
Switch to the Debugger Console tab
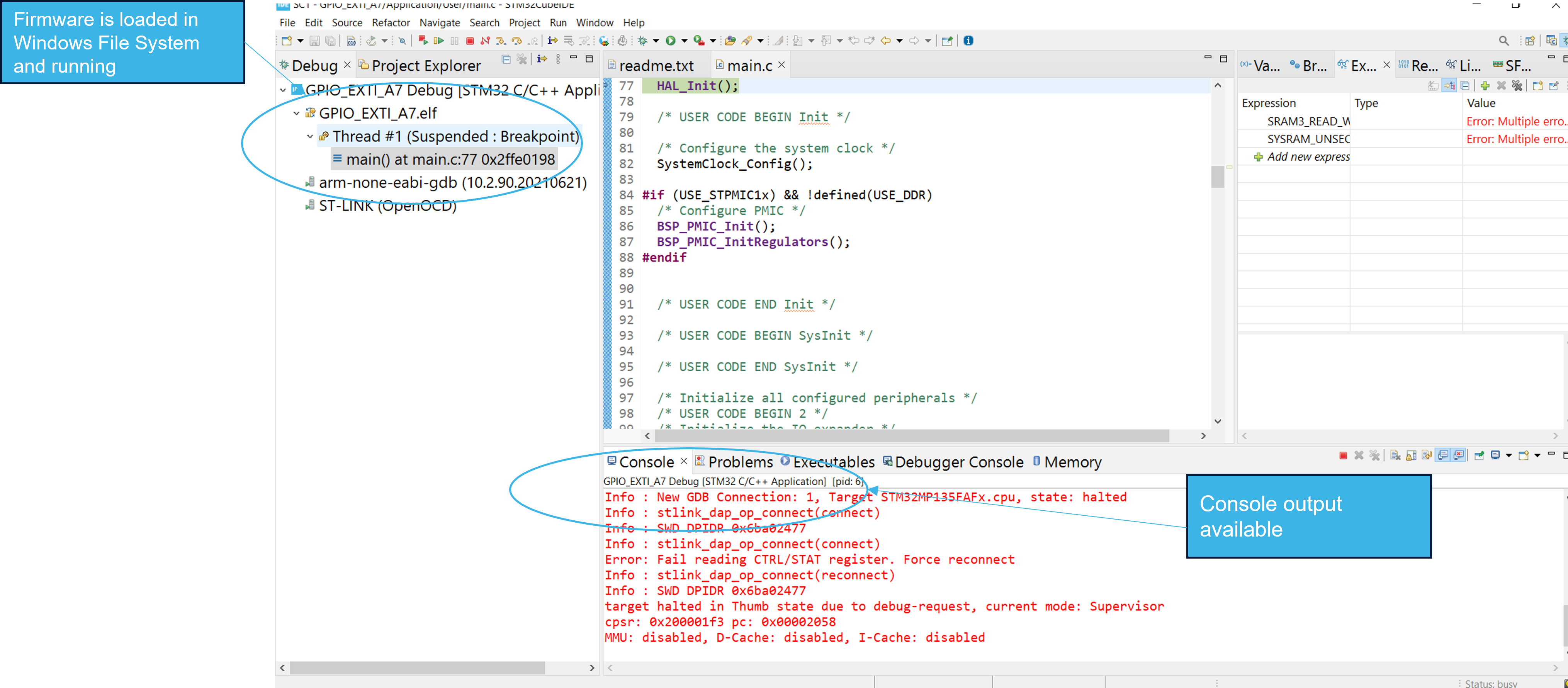click(953, 462)
